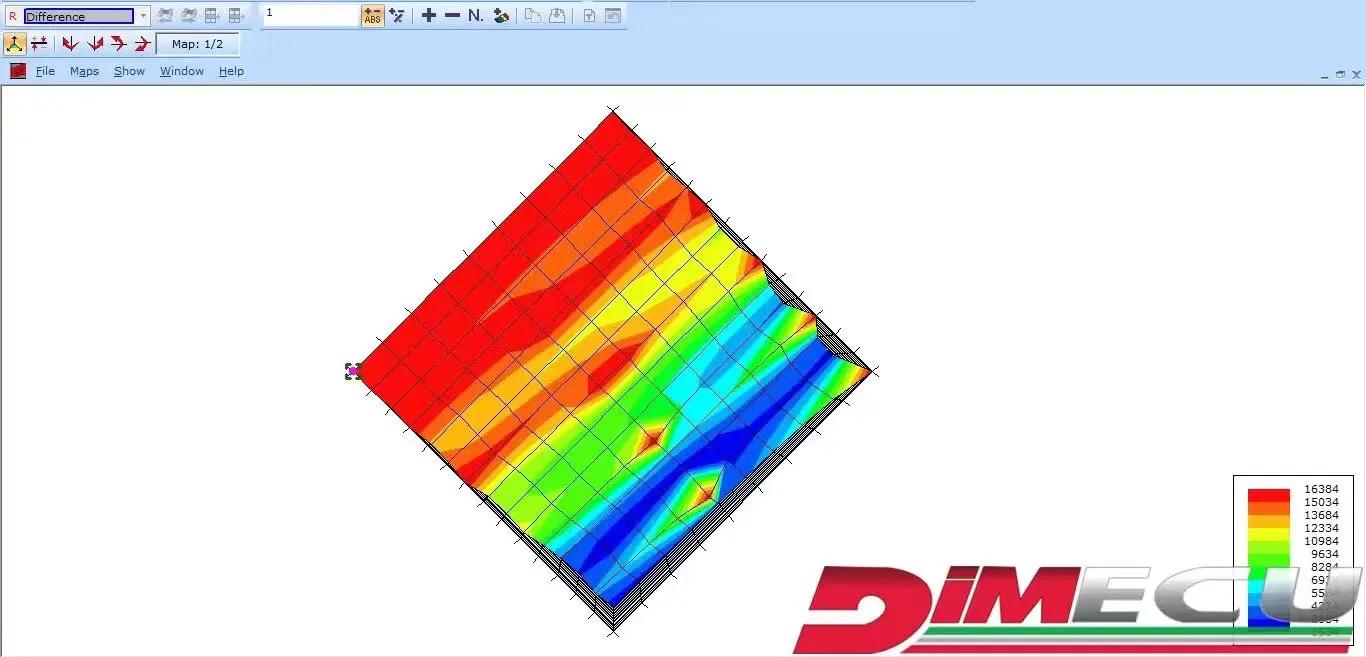Click the red legend swatch at 16384
The image size is (1366, 657).
tap(1269, 495)
